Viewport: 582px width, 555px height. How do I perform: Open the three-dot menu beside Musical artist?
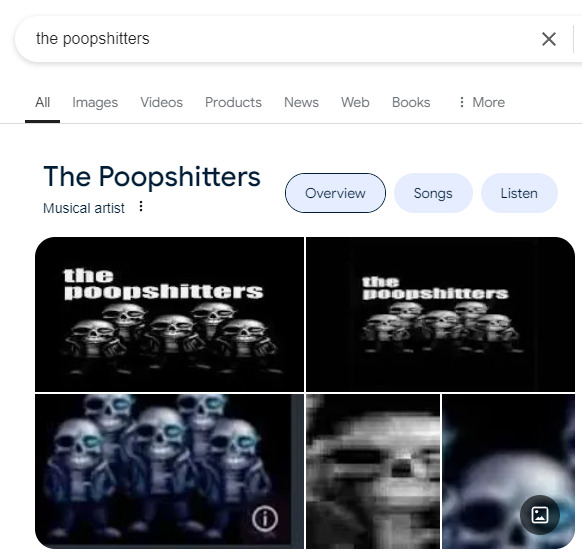(141, 206)
